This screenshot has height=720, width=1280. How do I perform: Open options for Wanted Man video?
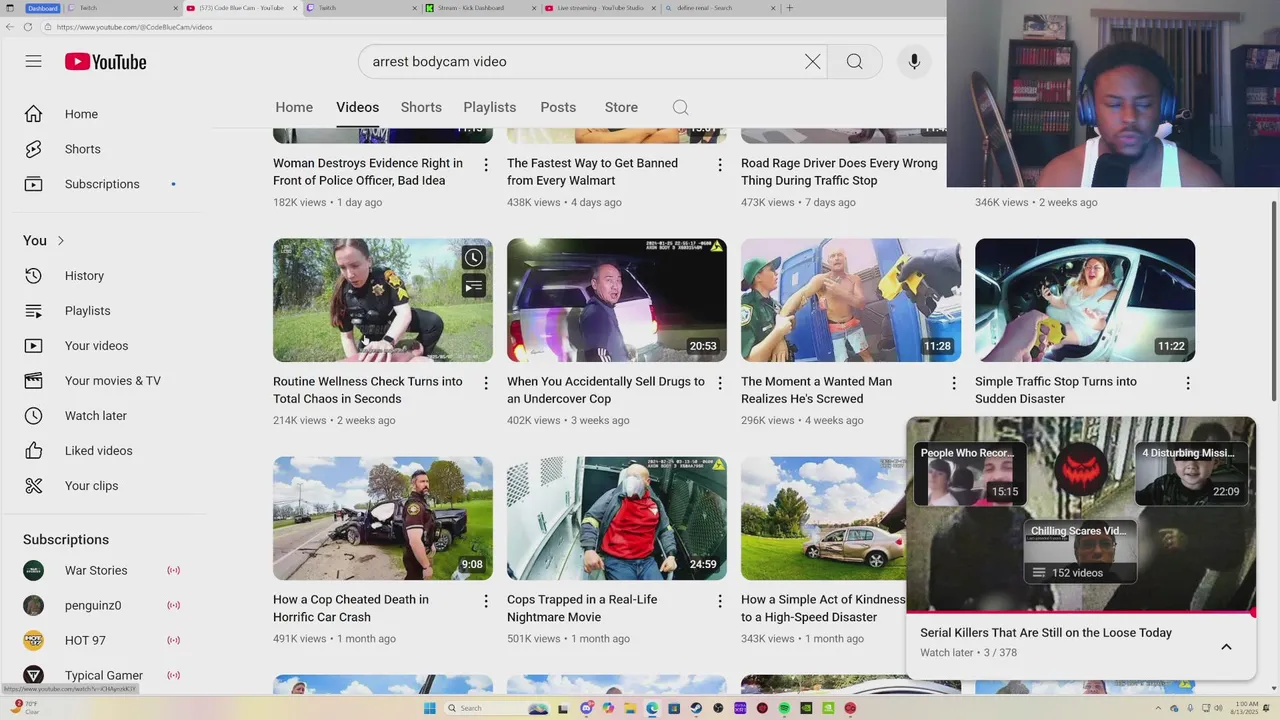[x=954, y=383]
